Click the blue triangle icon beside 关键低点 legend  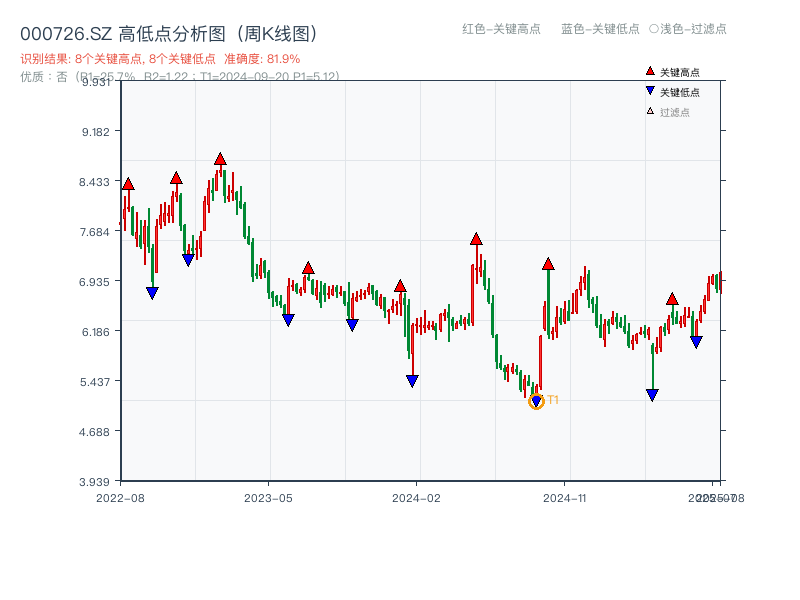point(649,91)
